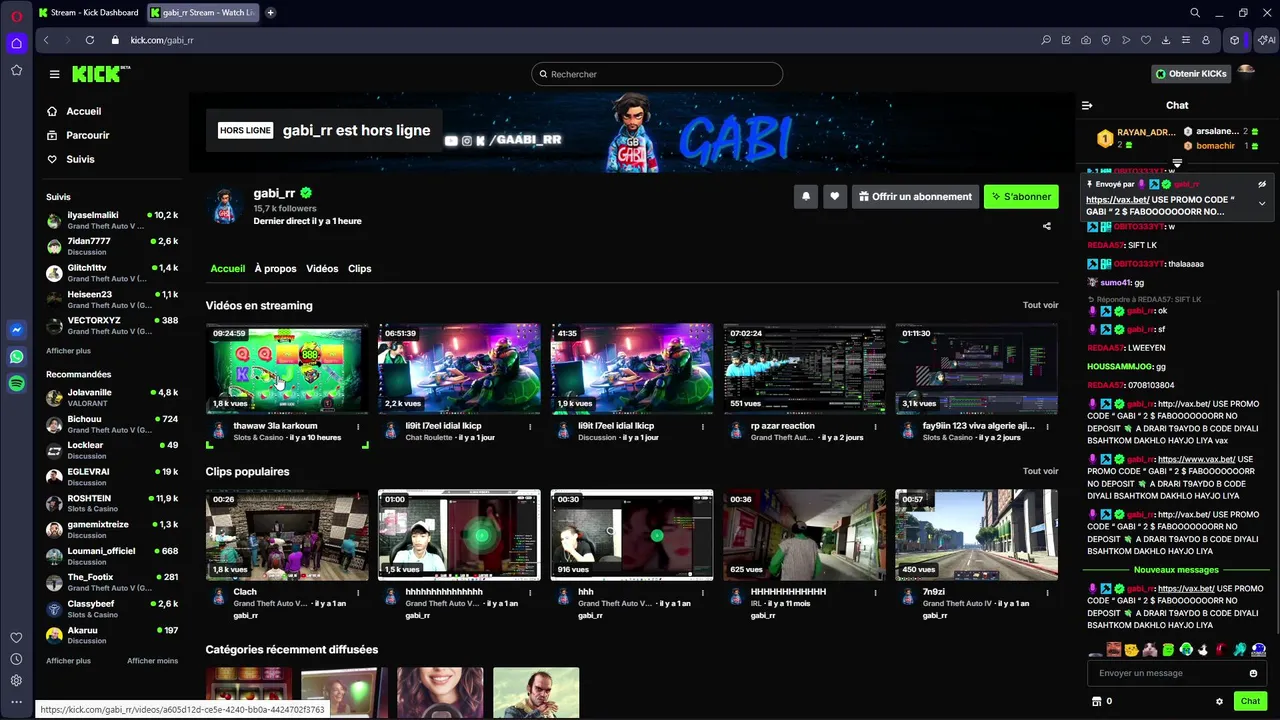Collapse the chat panel with arrow icon
This screenshot has height=720, width=1280.
(1087, 105)
